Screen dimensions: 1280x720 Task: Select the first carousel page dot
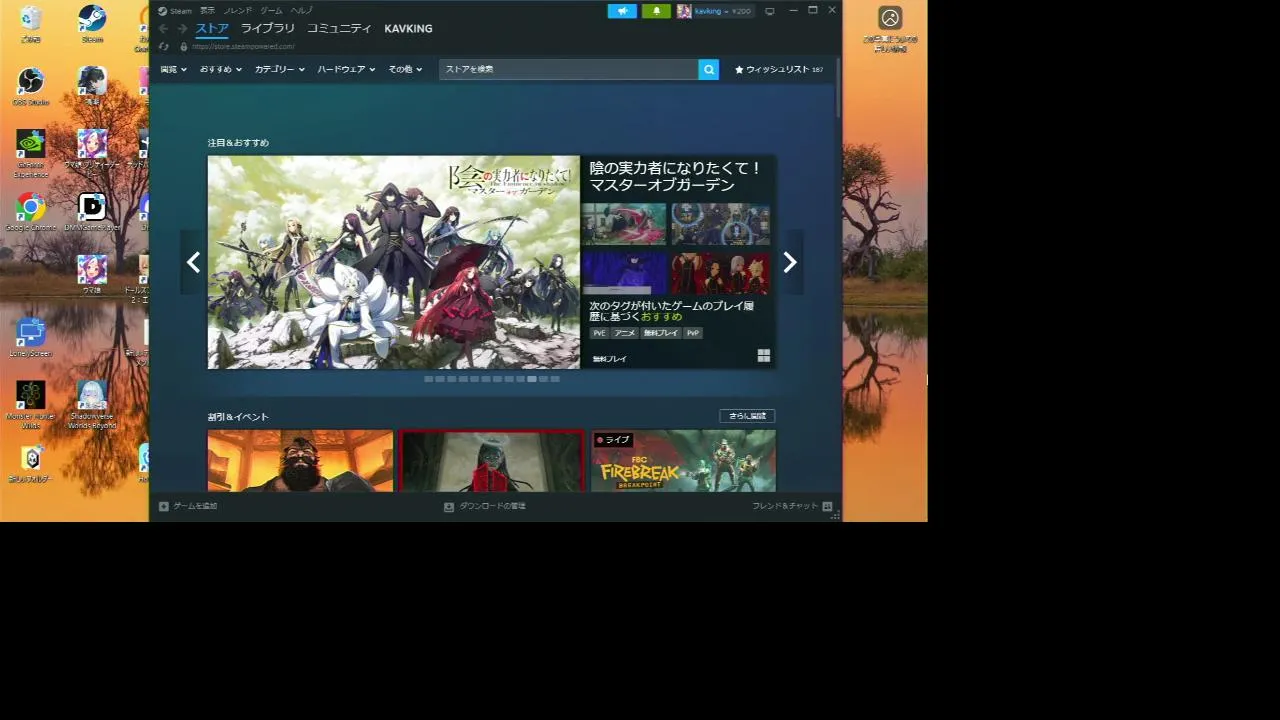[x=428, y=379]
